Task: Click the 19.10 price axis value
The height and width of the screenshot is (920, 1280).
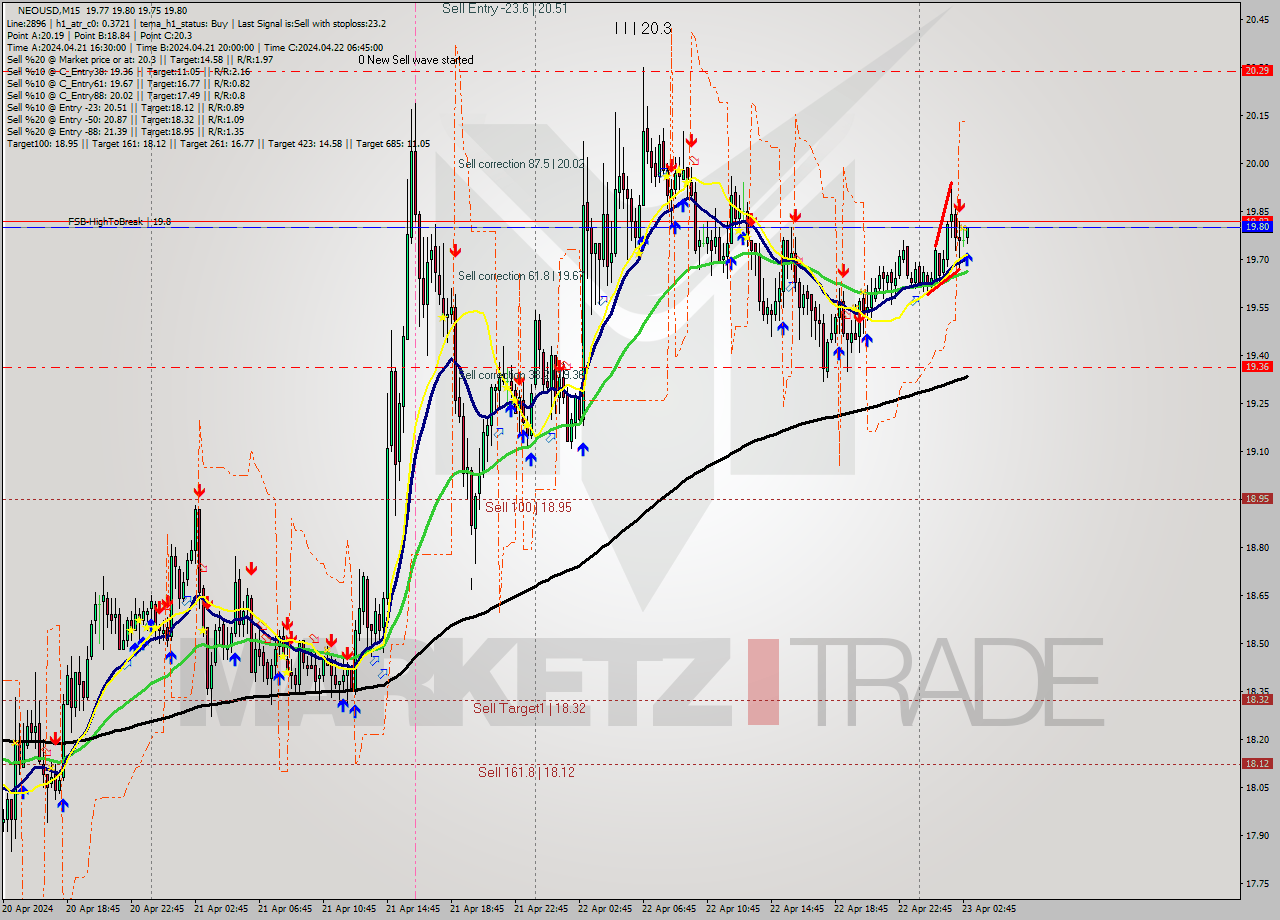Action: [x=1256, y=451]
